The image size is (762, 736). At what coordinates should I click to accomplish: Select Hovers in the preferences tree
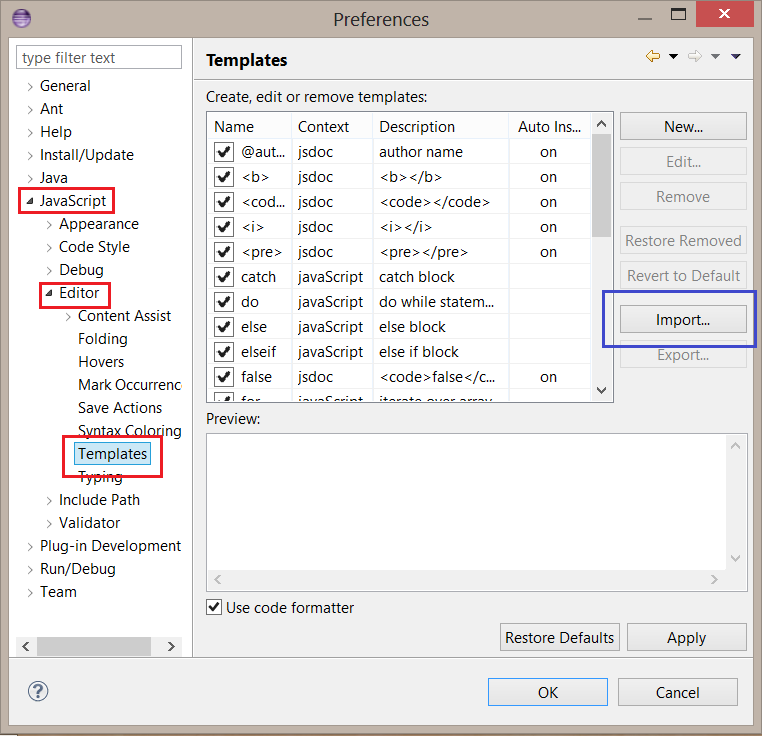101,362
